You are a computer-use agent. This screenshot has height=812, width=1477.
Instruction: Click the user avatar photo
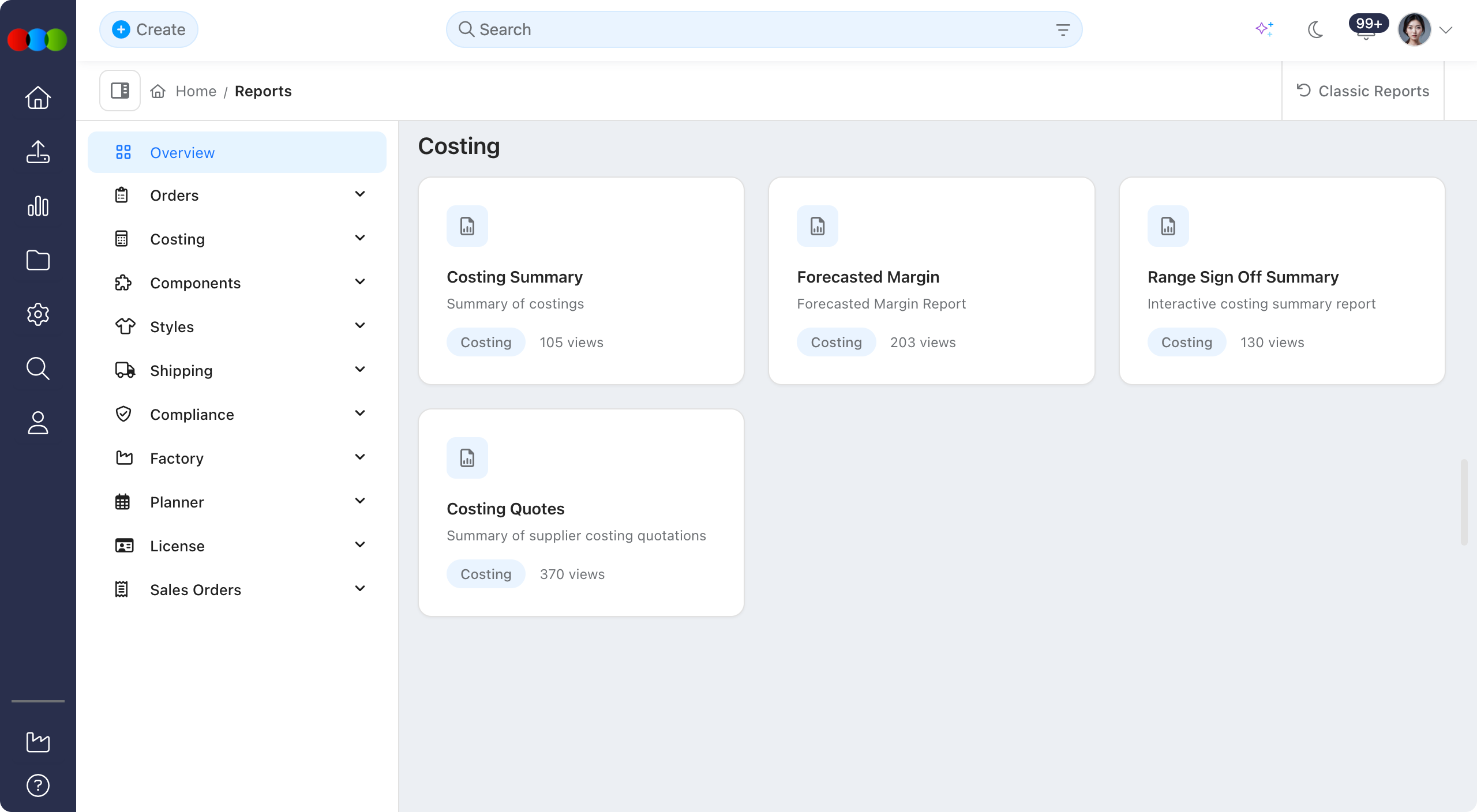[1415, 29]
